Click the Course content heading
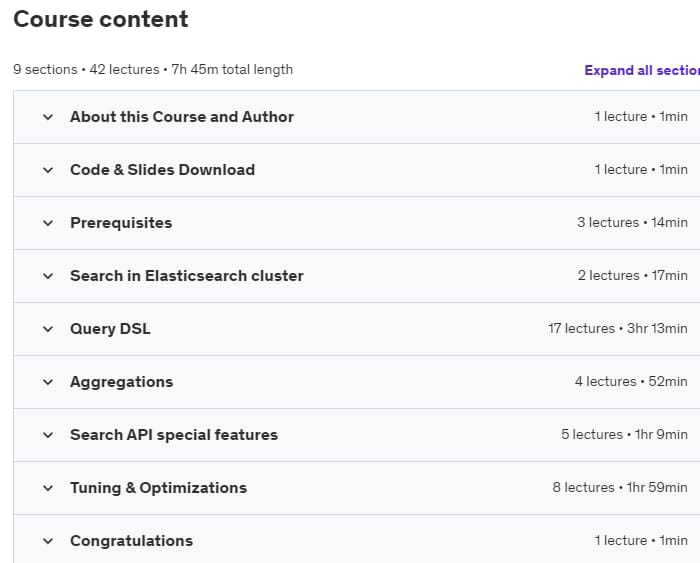Viewport: 700px width, 563px height. 101,19
